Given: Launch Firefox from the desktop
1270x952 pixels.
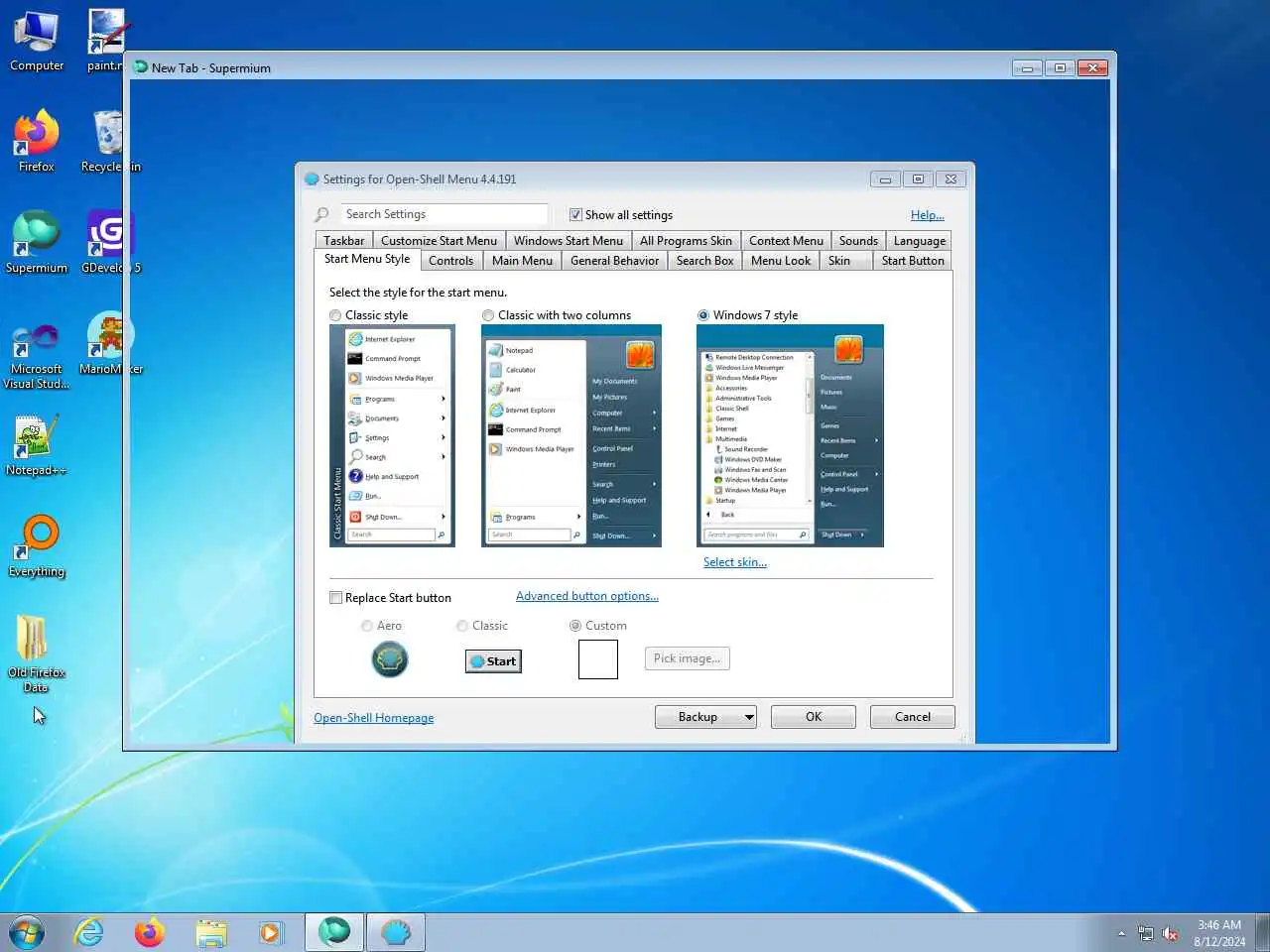Looking at the screenshot, I should click(x=37, y=141).
